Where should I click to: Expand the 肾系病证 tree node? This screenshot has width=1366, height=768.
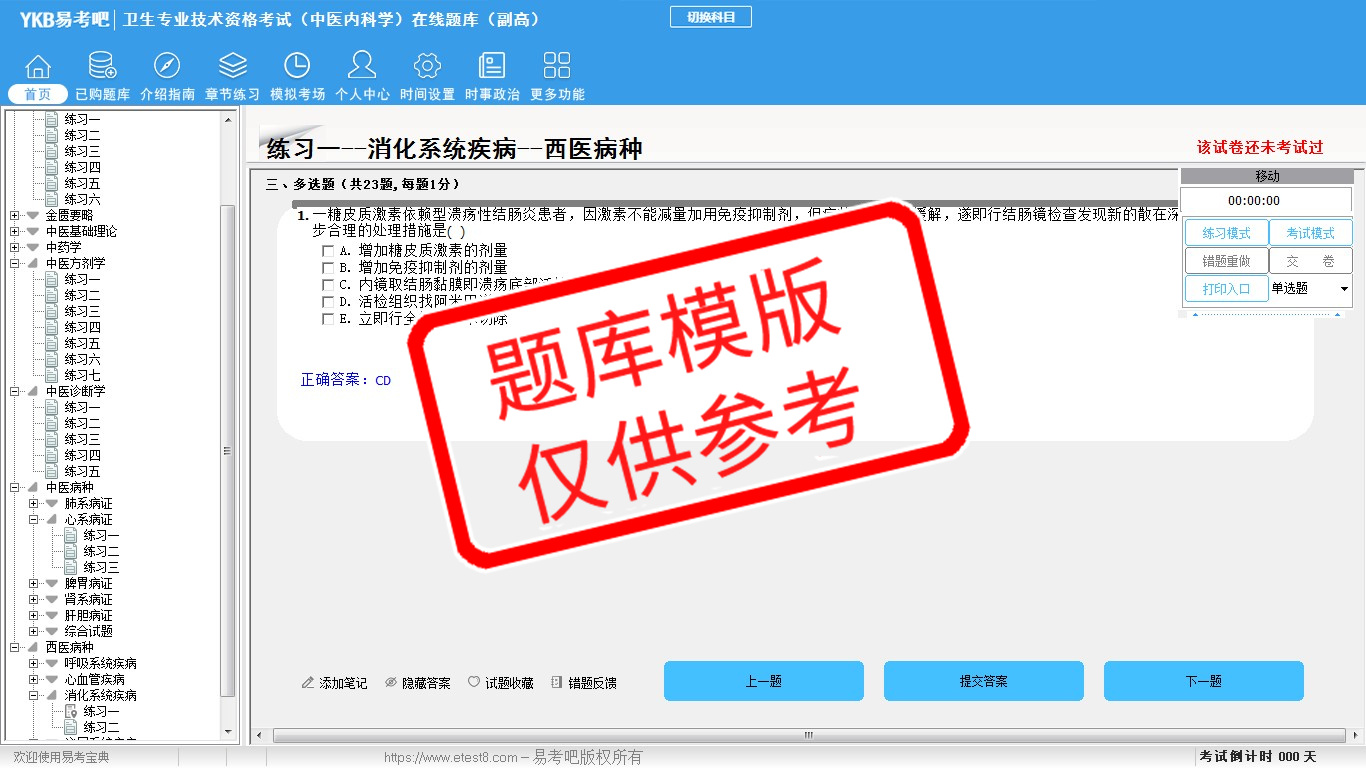click(34, 599)
